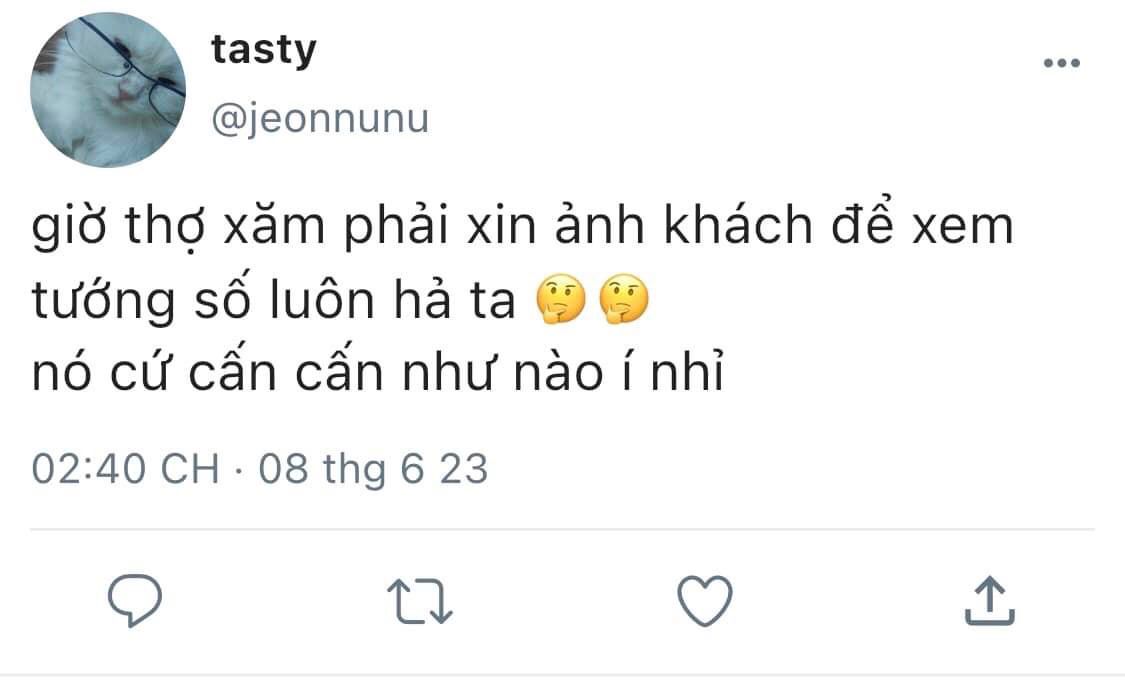Click the first thinking face emoji
Screen dimensions: 1125x681
(x=561, y=299)
